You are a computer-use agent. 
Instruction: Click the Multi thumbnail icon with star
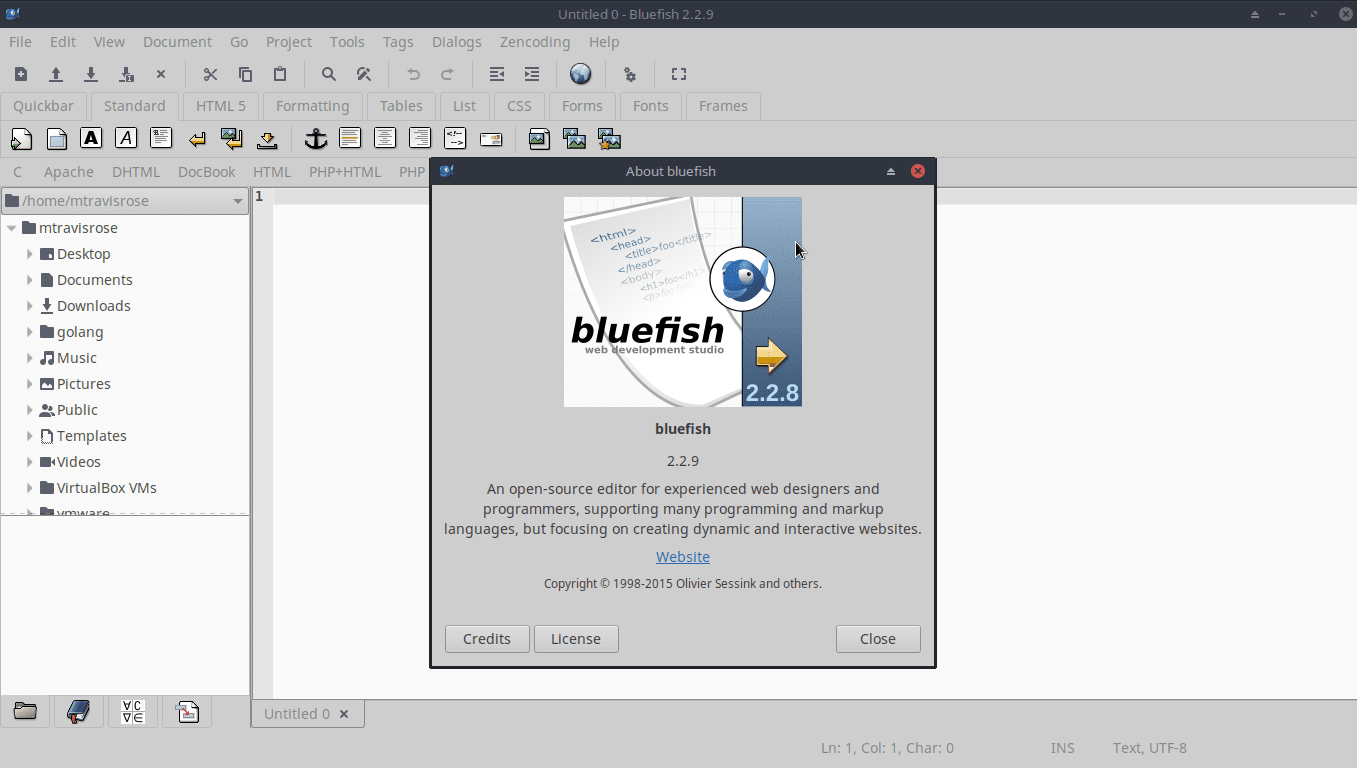coord(609,139)
